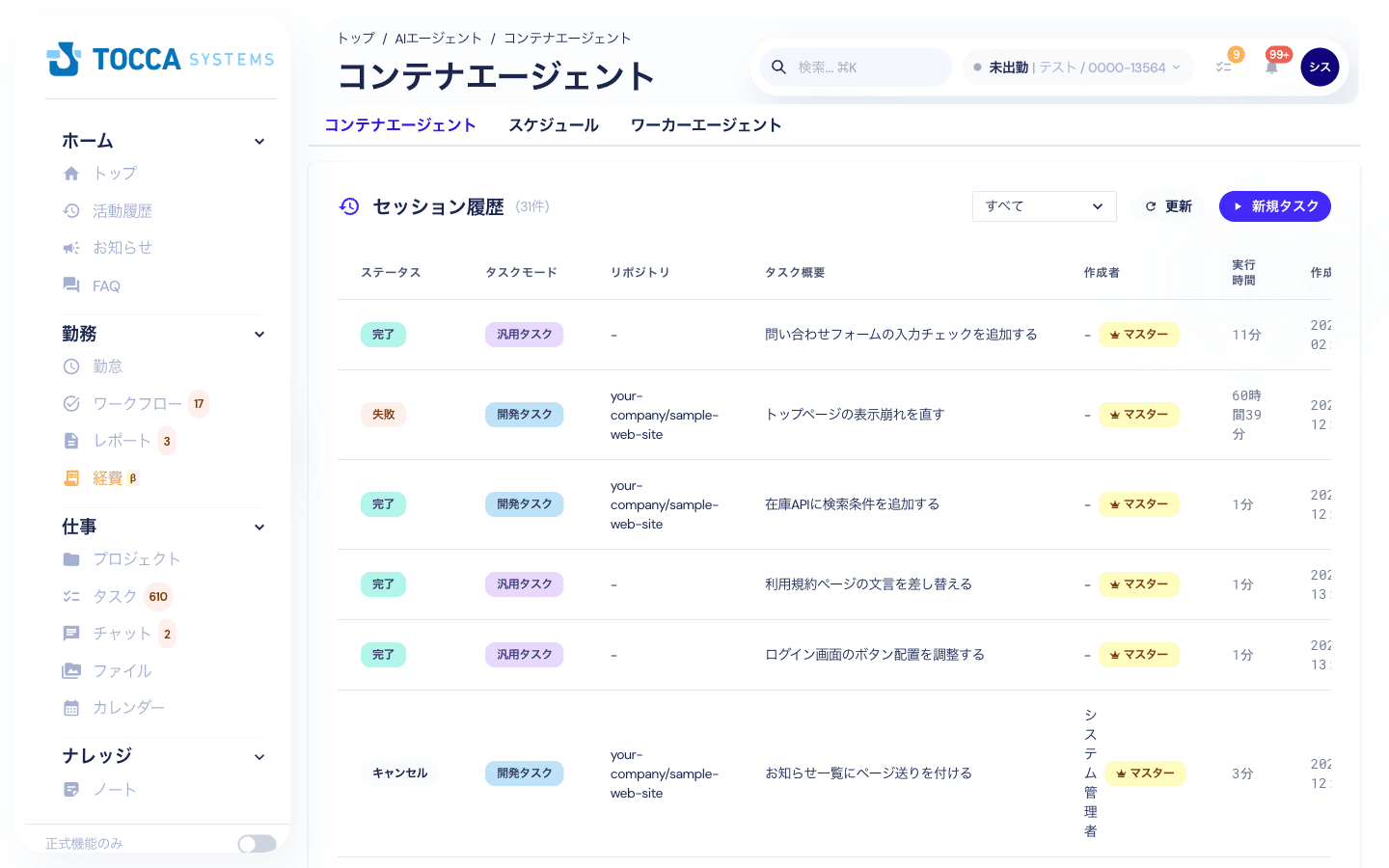Click the TOCCA Systems logo

[x=160, y=59]
